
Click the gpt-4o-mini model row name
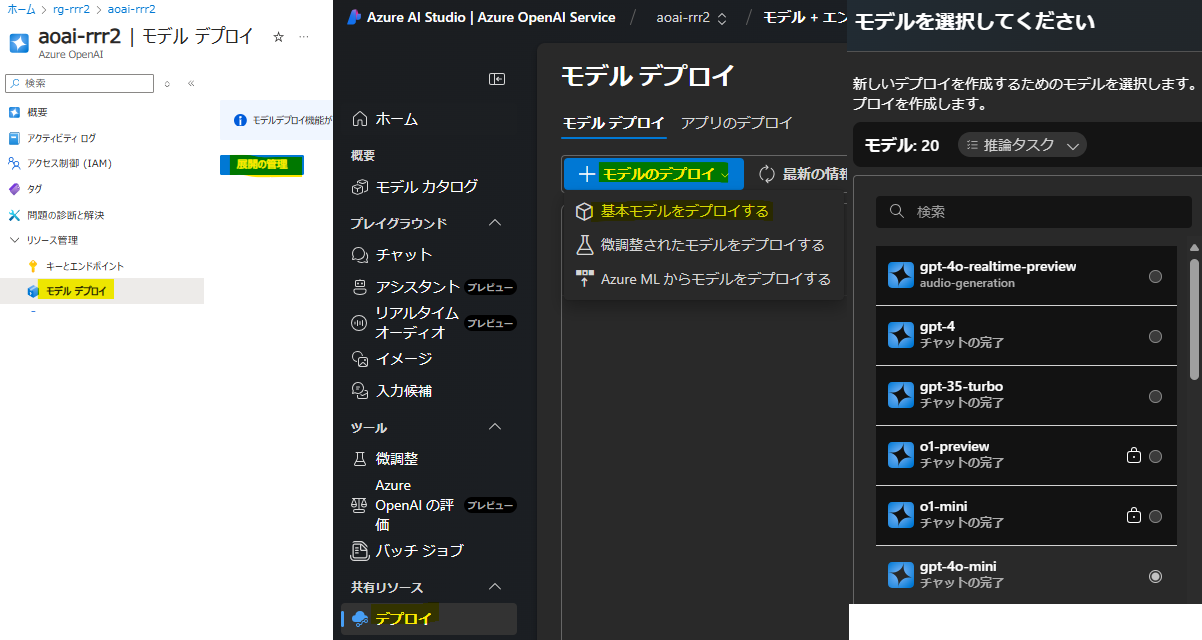click(x=958, y=567)
